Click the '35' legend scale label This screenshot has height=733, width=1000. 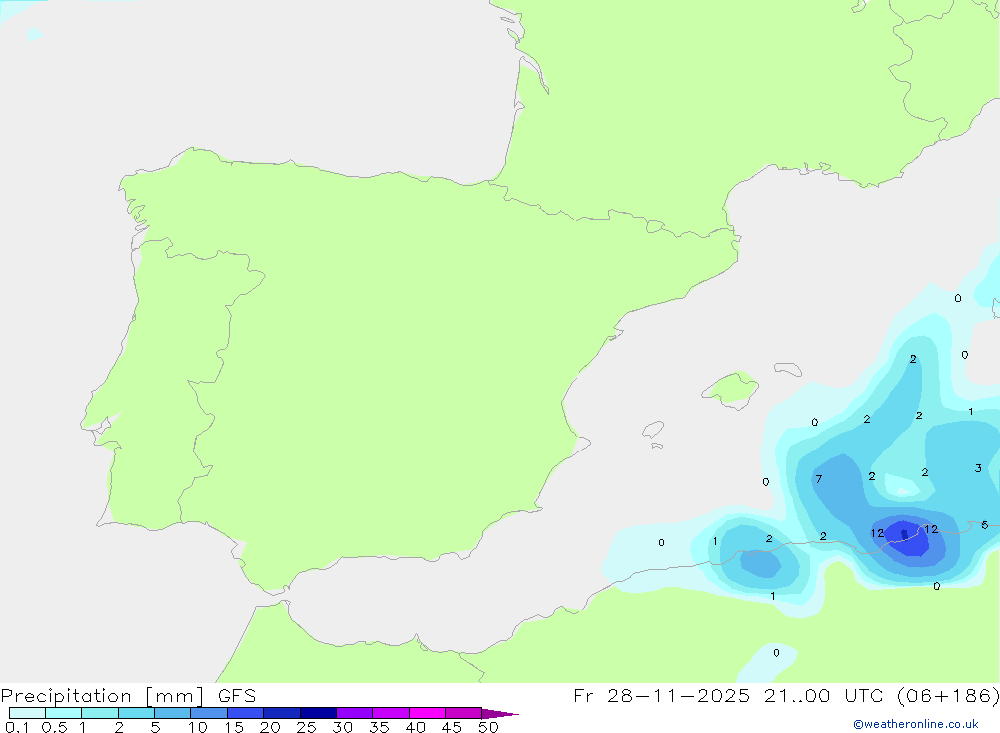click(x=379, y=727)
